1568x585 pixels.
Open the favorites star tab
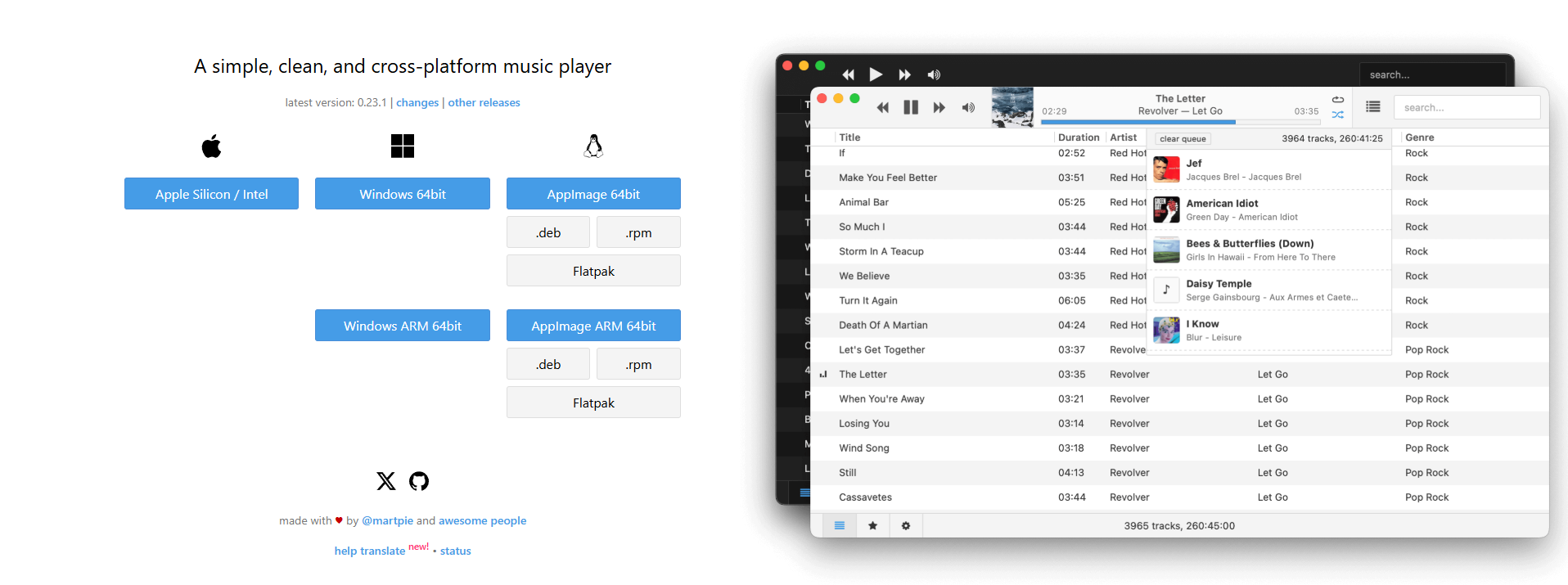[x=872, y=526]
